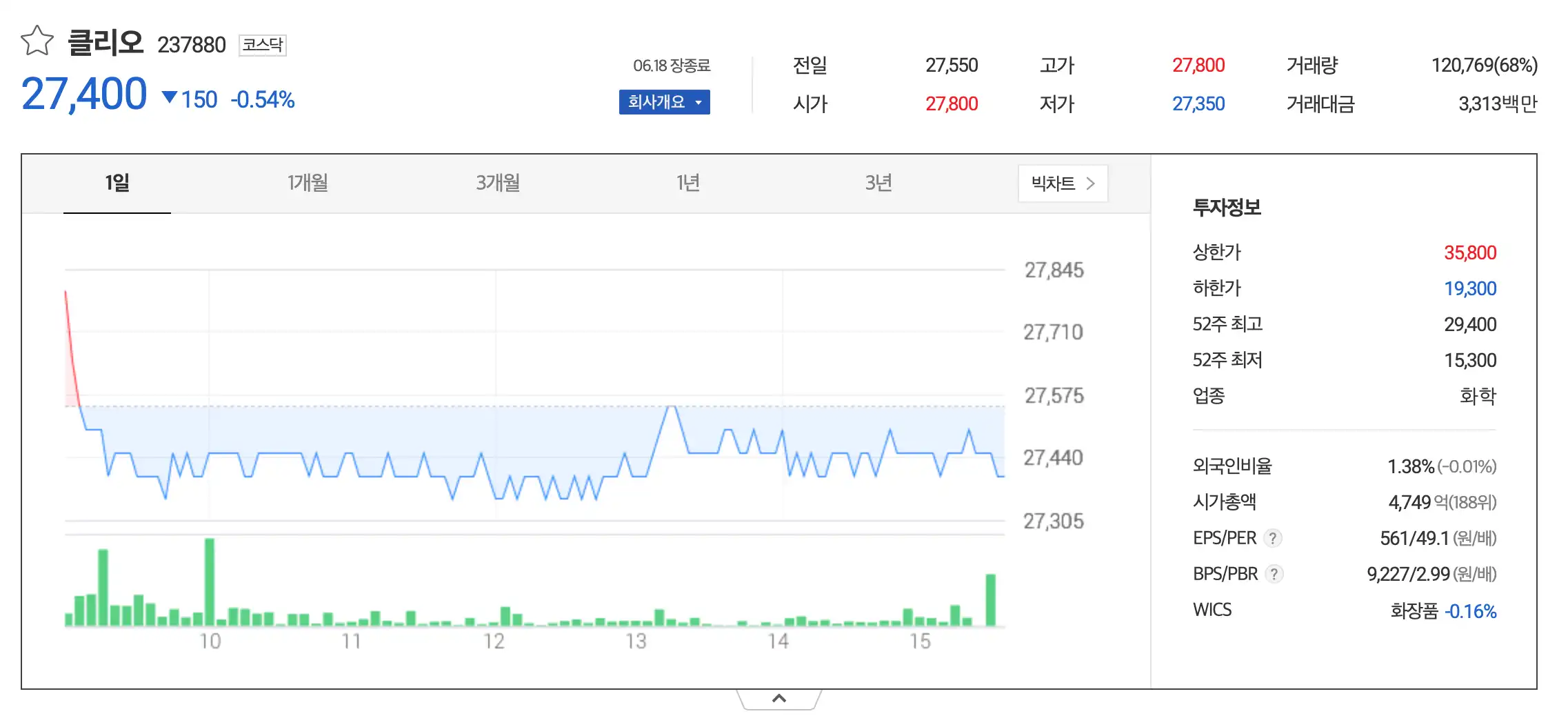Click the tallest volume bar near 10
This screenshot has height=716, width=1568.
(210, 582)
